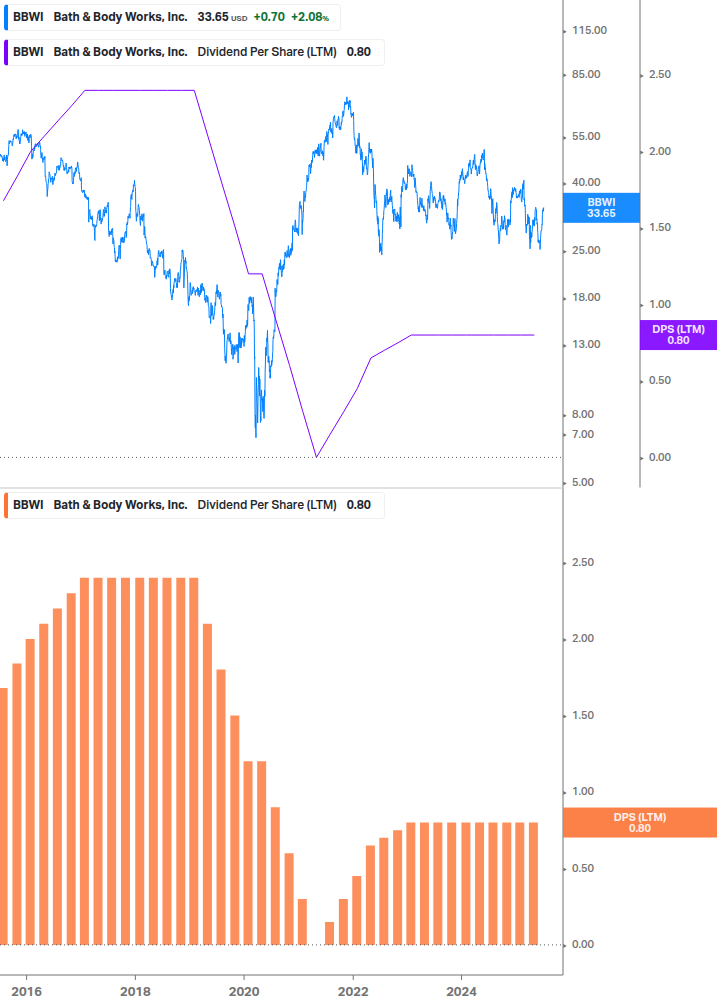Viewport: 717px width, 1005px height.
Task: Click the 18.00 value on the price axis
Action: click(586, 297)
